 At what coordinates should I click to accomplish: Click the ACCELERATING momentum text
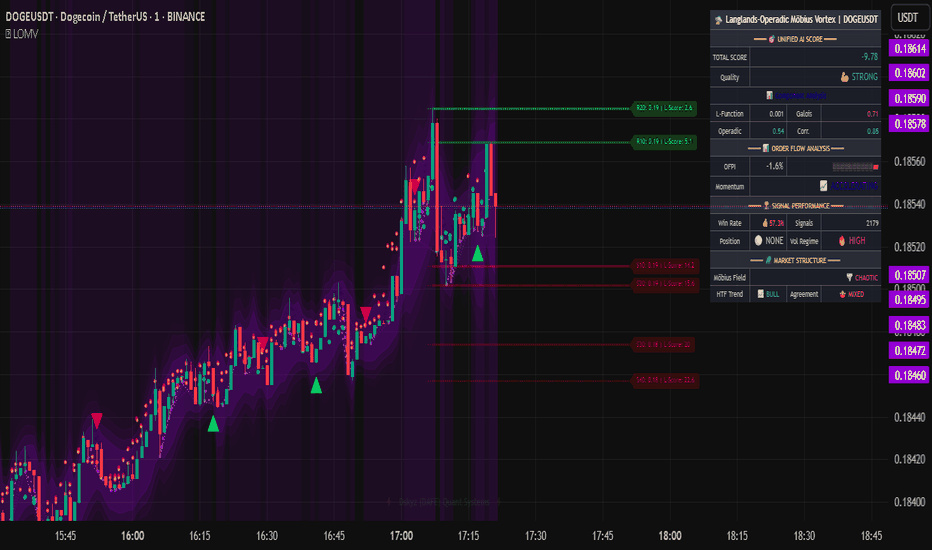854,186
